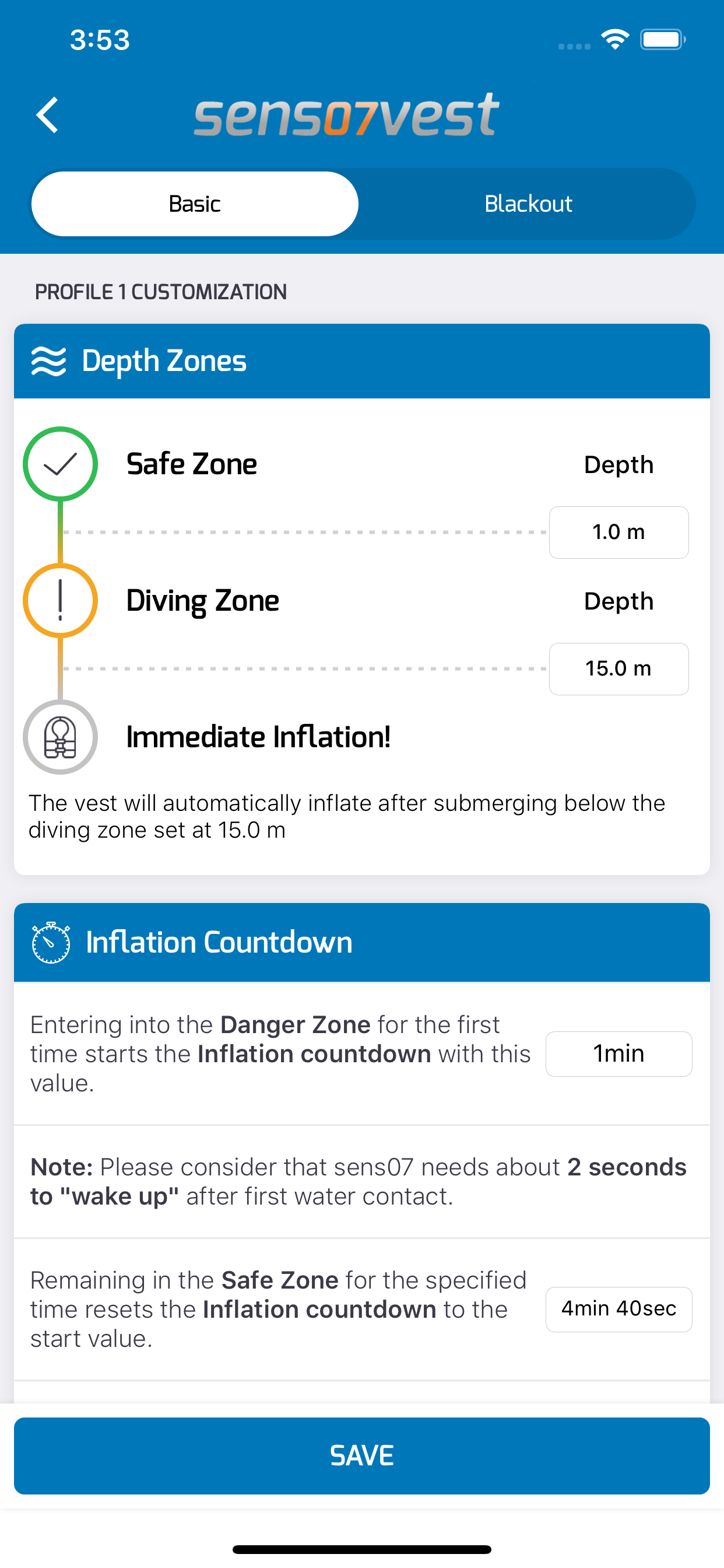
Task: Open the Diving Zone 15.0 m depth picker
Action: click(618, 668)
